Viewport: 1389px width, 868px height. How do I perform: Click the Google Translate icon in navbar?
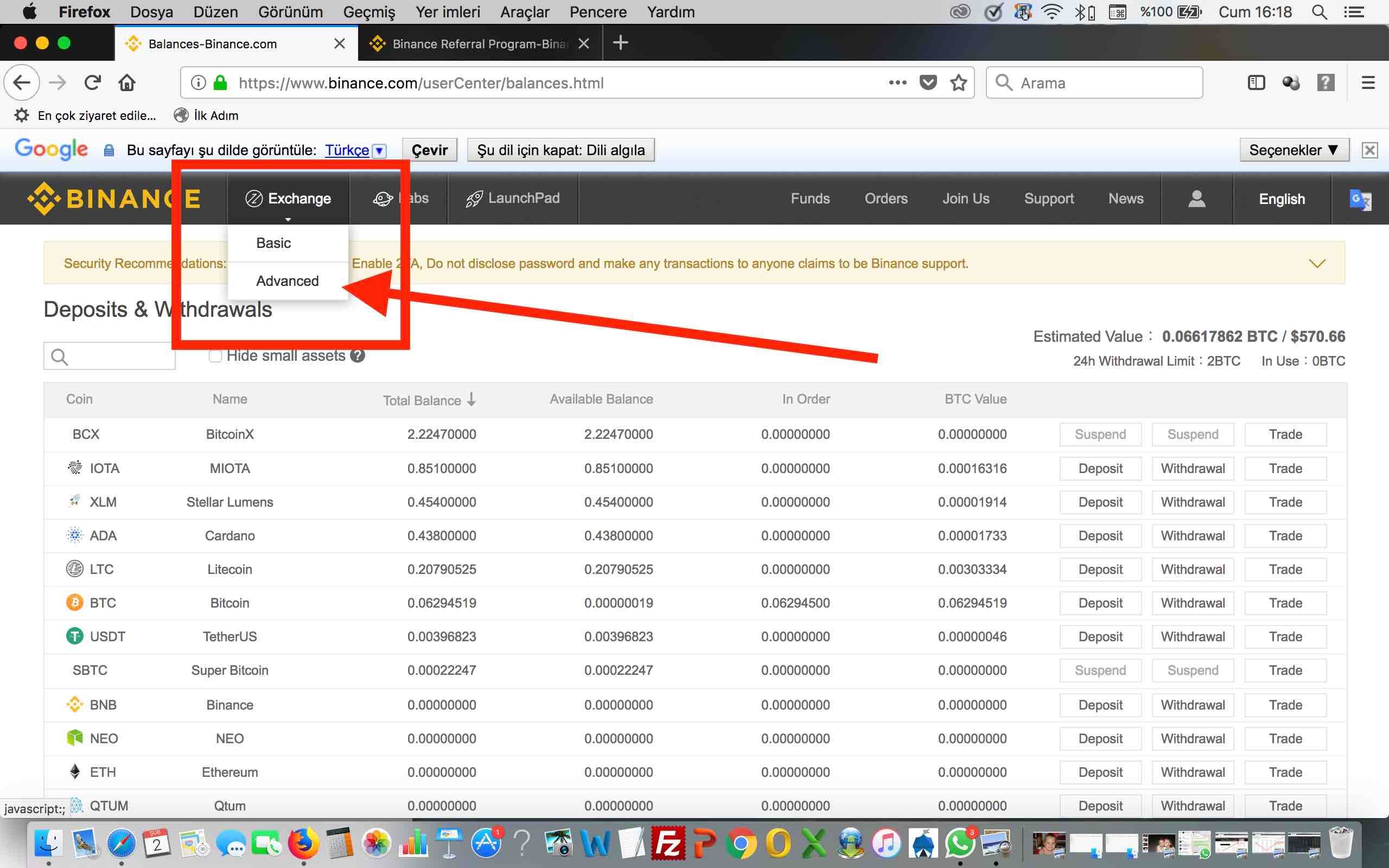1360,199
